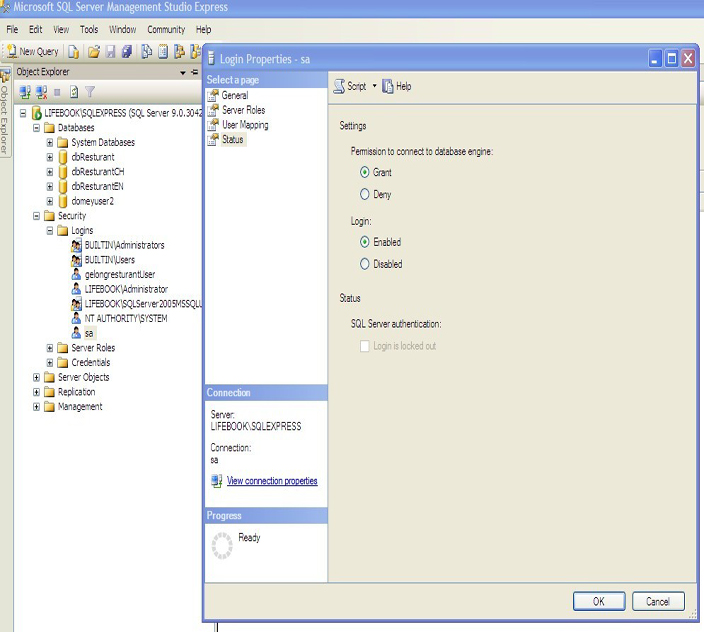Screen dimensions: 704x632
Task: Select the Grant permission radio button
Action: click(x=365, y=173)
